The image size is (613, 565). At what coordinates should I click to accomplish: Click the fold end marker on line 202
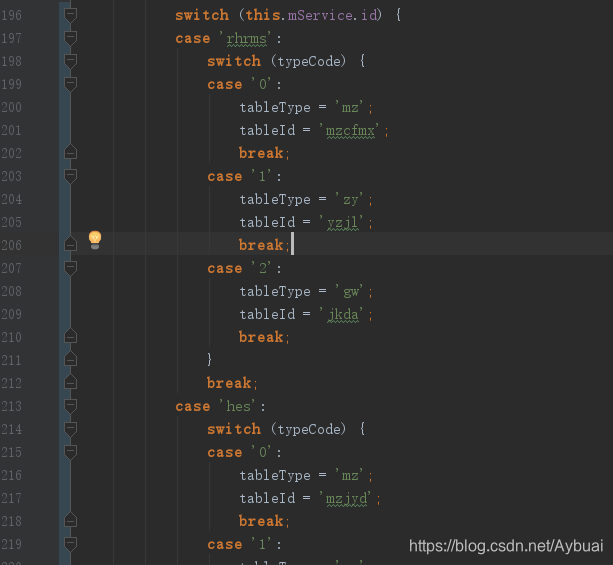point(70,152)
